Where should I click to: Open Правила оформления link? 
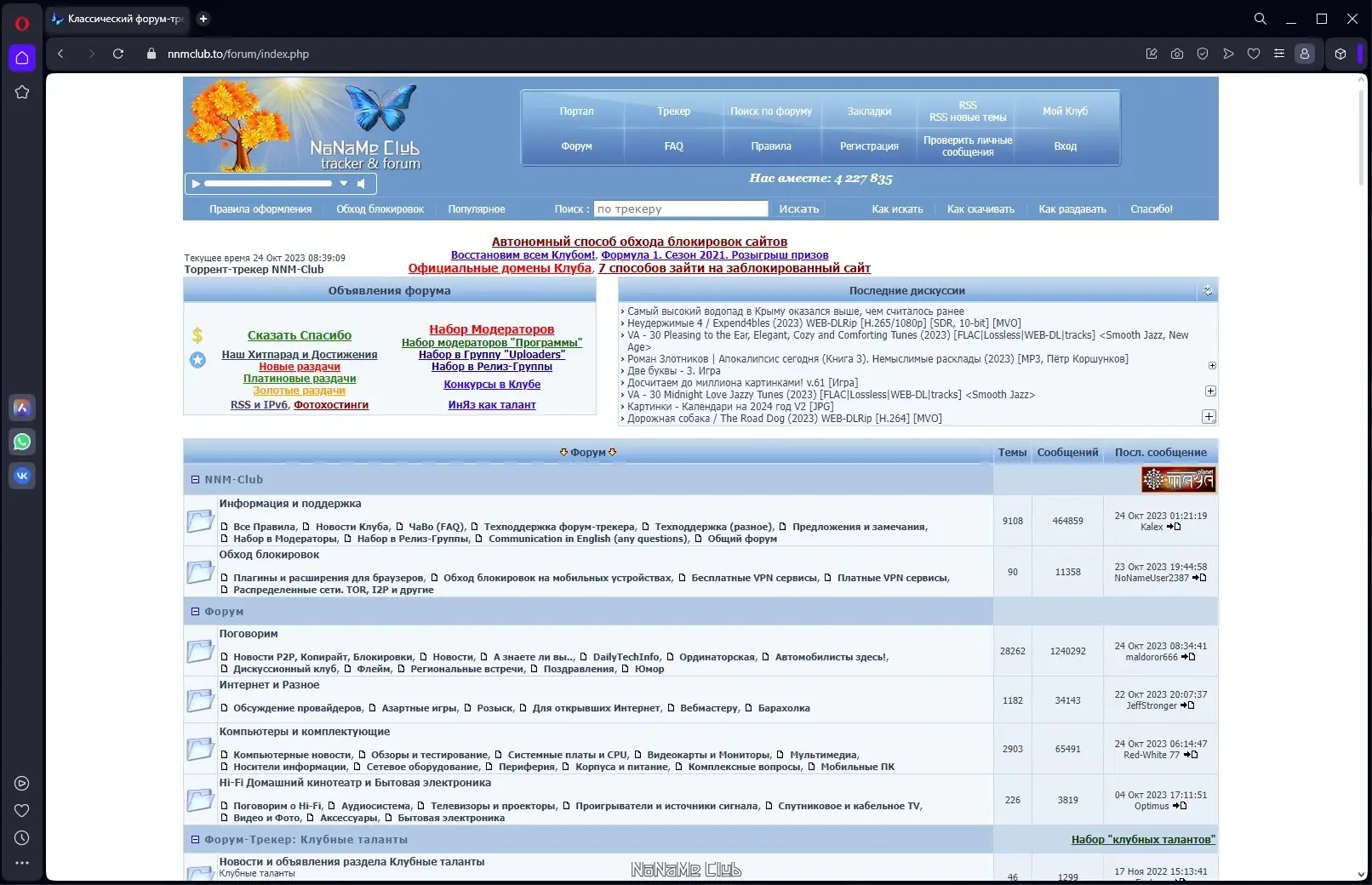pyautogui.click(x=260, y=209)
